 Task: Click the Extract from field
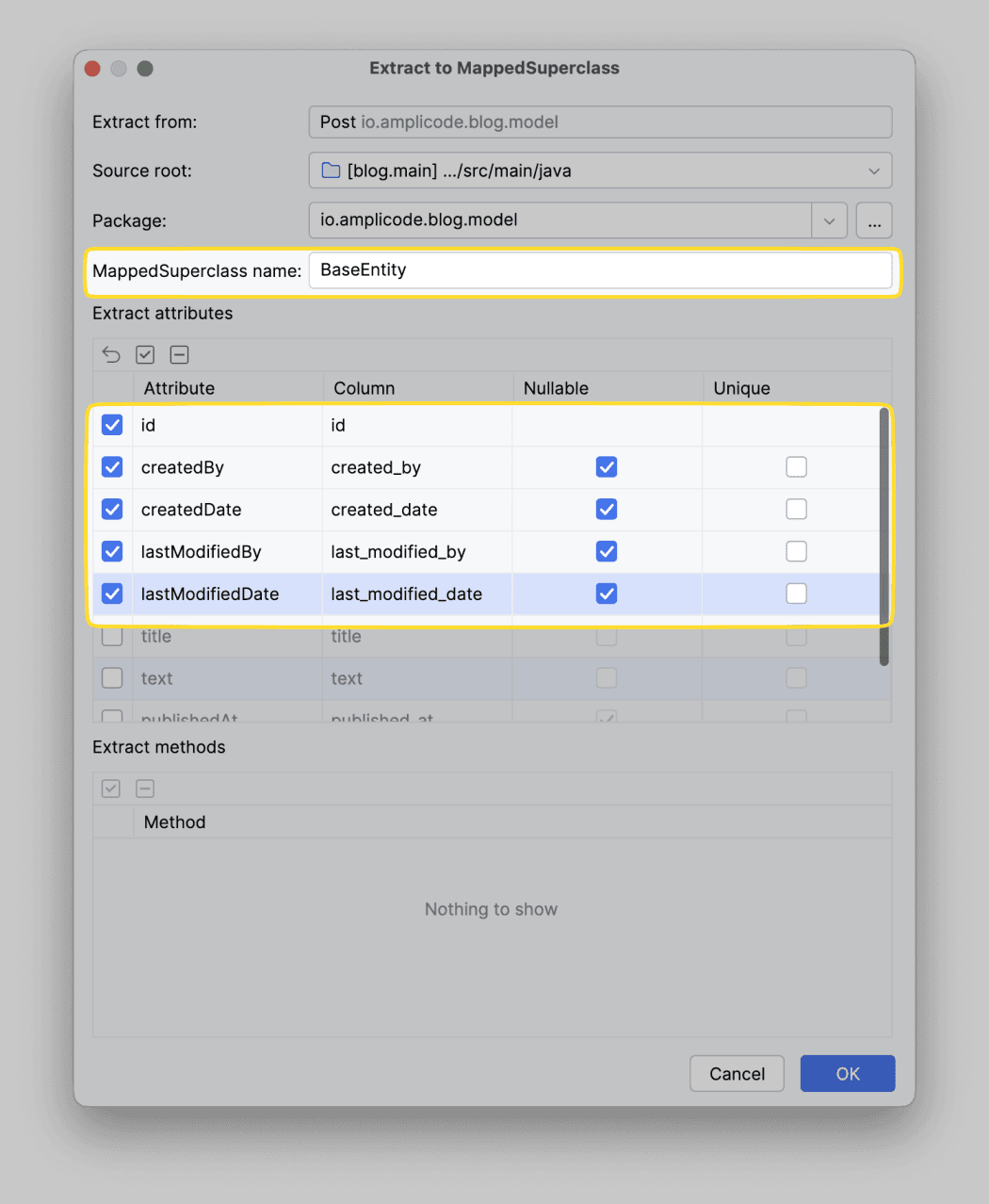(x=600, y=122)
